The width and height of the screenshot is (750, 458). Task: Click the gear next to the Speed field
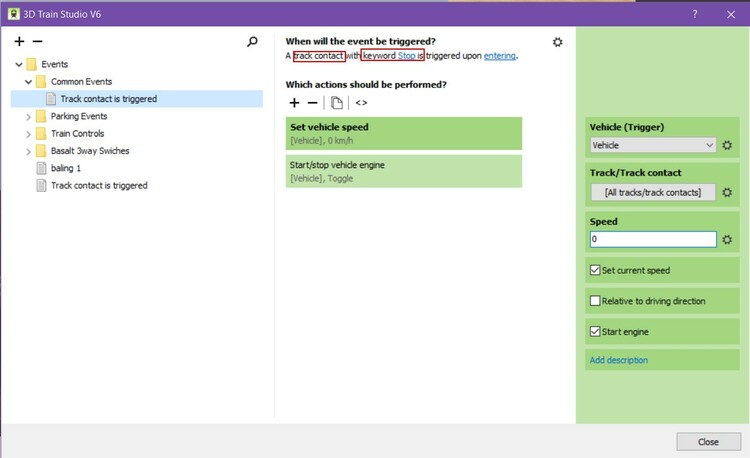pos(727,240)
